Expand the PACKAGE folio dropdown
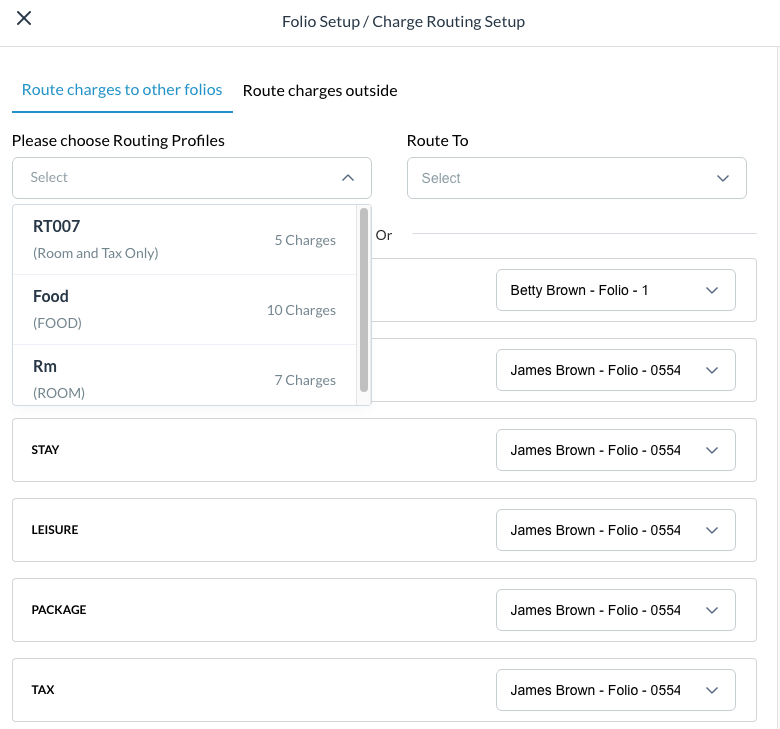Viewport: 780px width, 729px height. [615, 610]
